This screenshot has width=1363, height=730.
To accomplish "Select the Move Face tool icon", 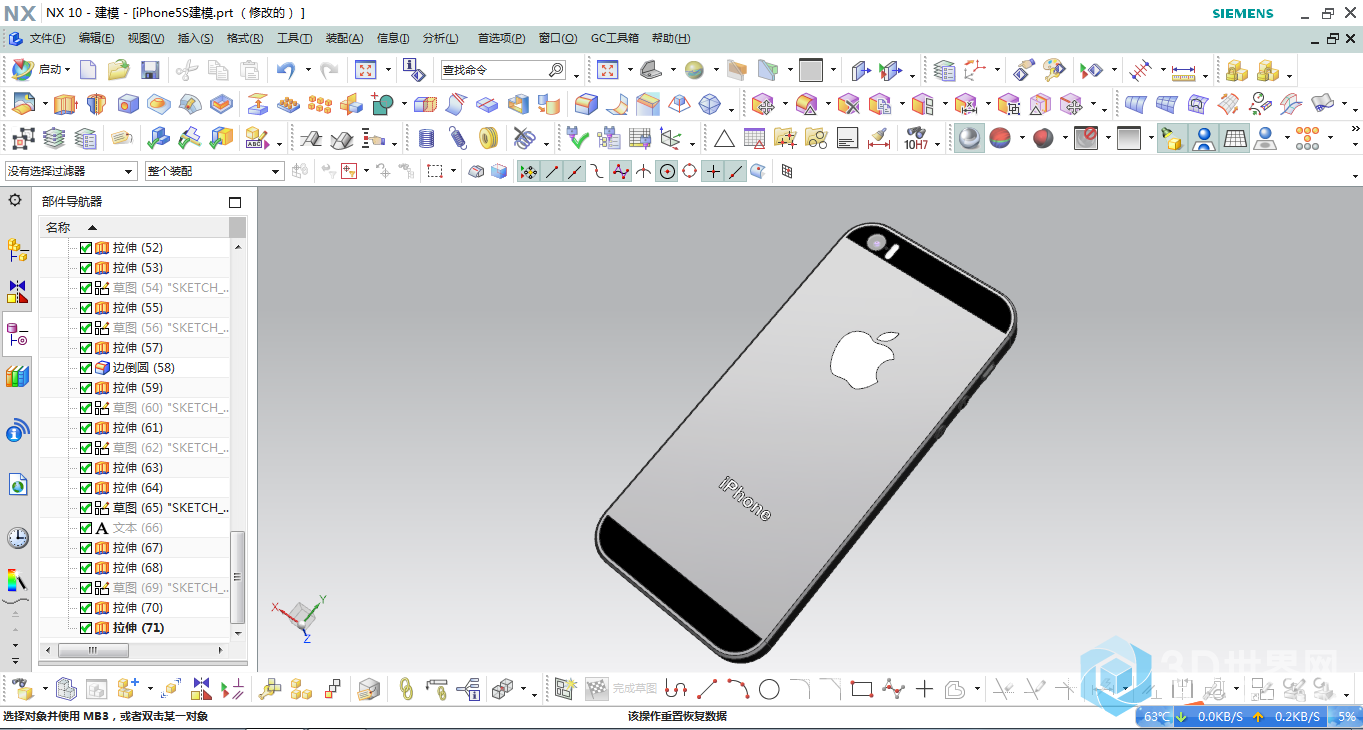I will pyautogui.click(x=764, y=104).
